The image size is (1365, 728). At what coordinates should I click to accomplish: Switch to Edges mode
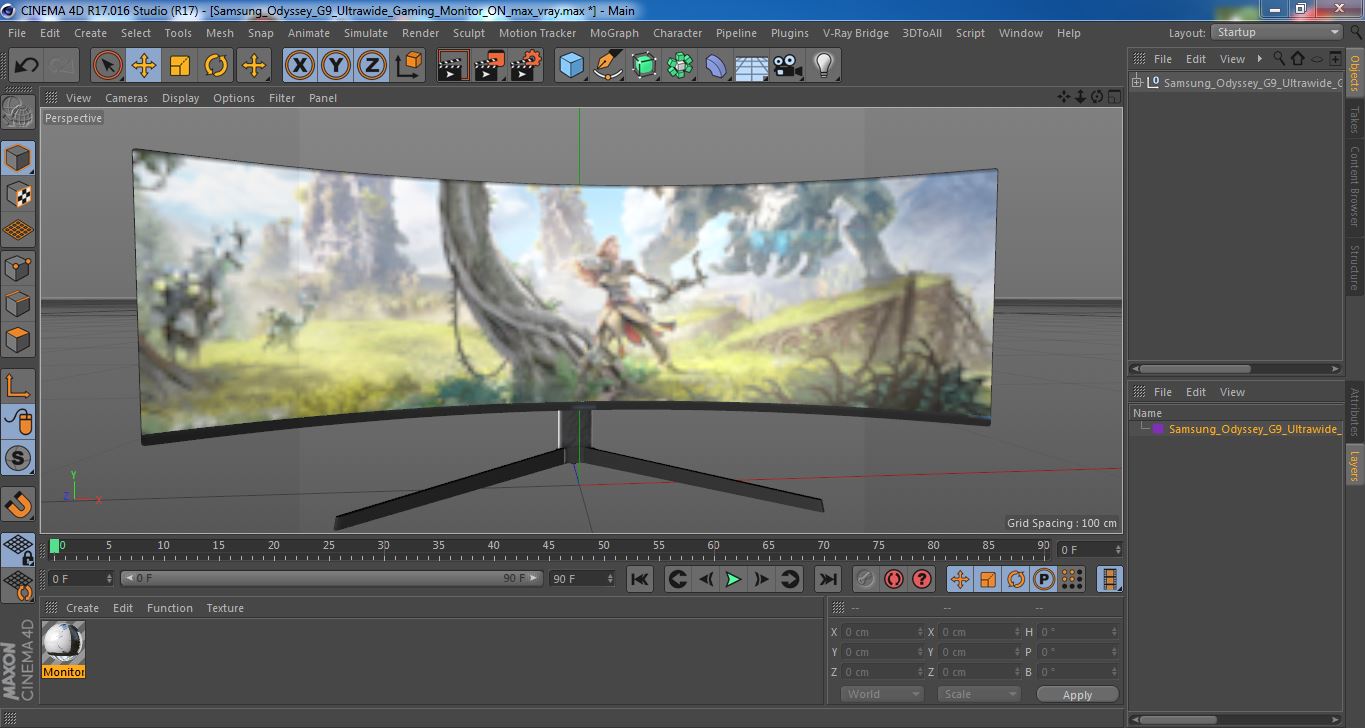pyautogui.click(x=18, y=303)
